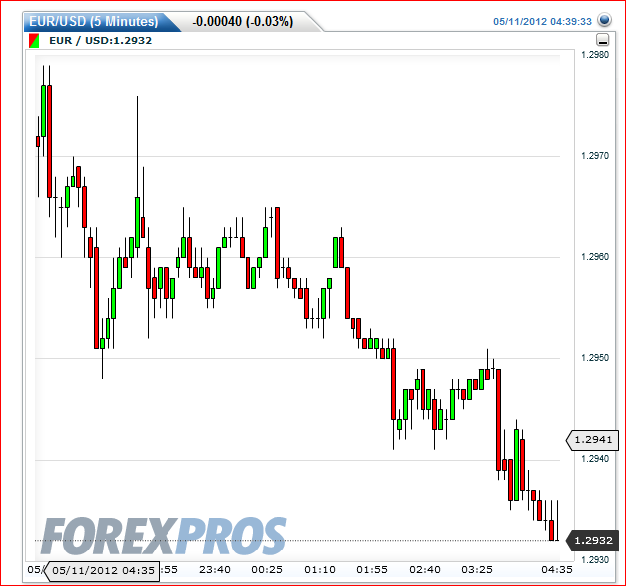Collapse the chart with the minimize icon

(602, 40)
